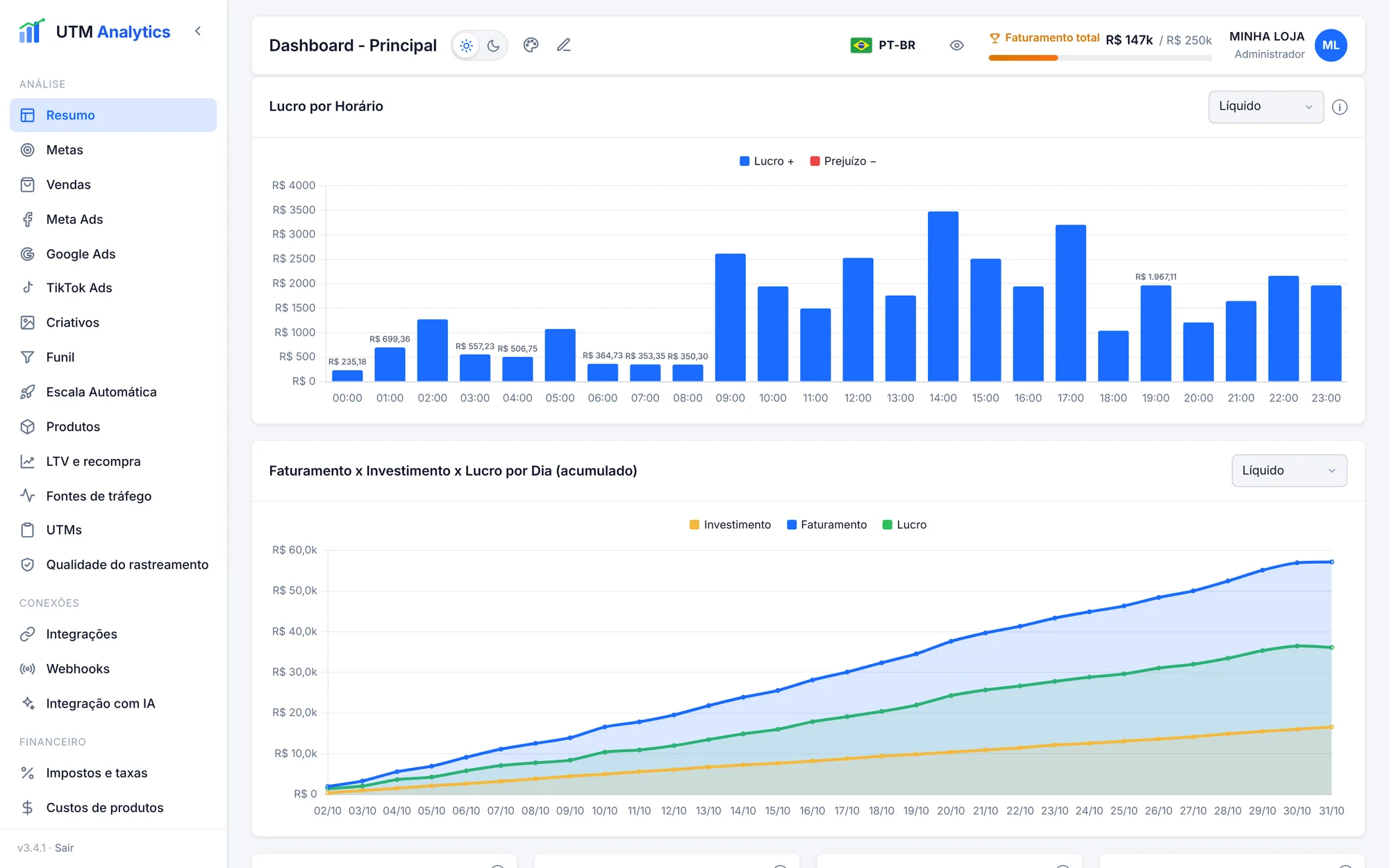This screenshot has width=1389, height=868.
Task: Click the UTM Analytics logo icon
Action: tap(31, 31)
